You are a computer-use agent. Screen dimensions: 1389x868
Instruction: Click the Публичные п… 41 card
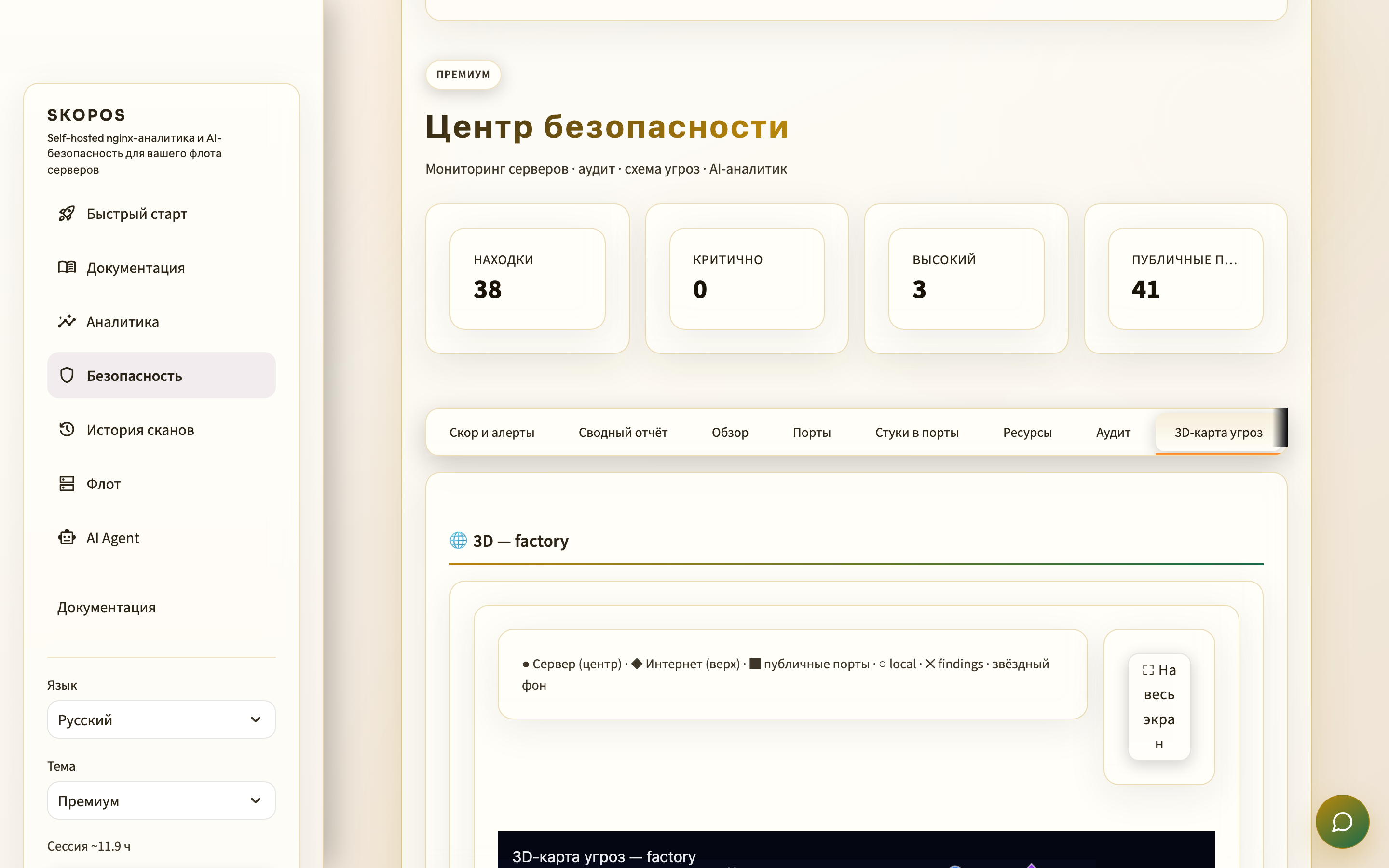click(x=1185, y=278)
